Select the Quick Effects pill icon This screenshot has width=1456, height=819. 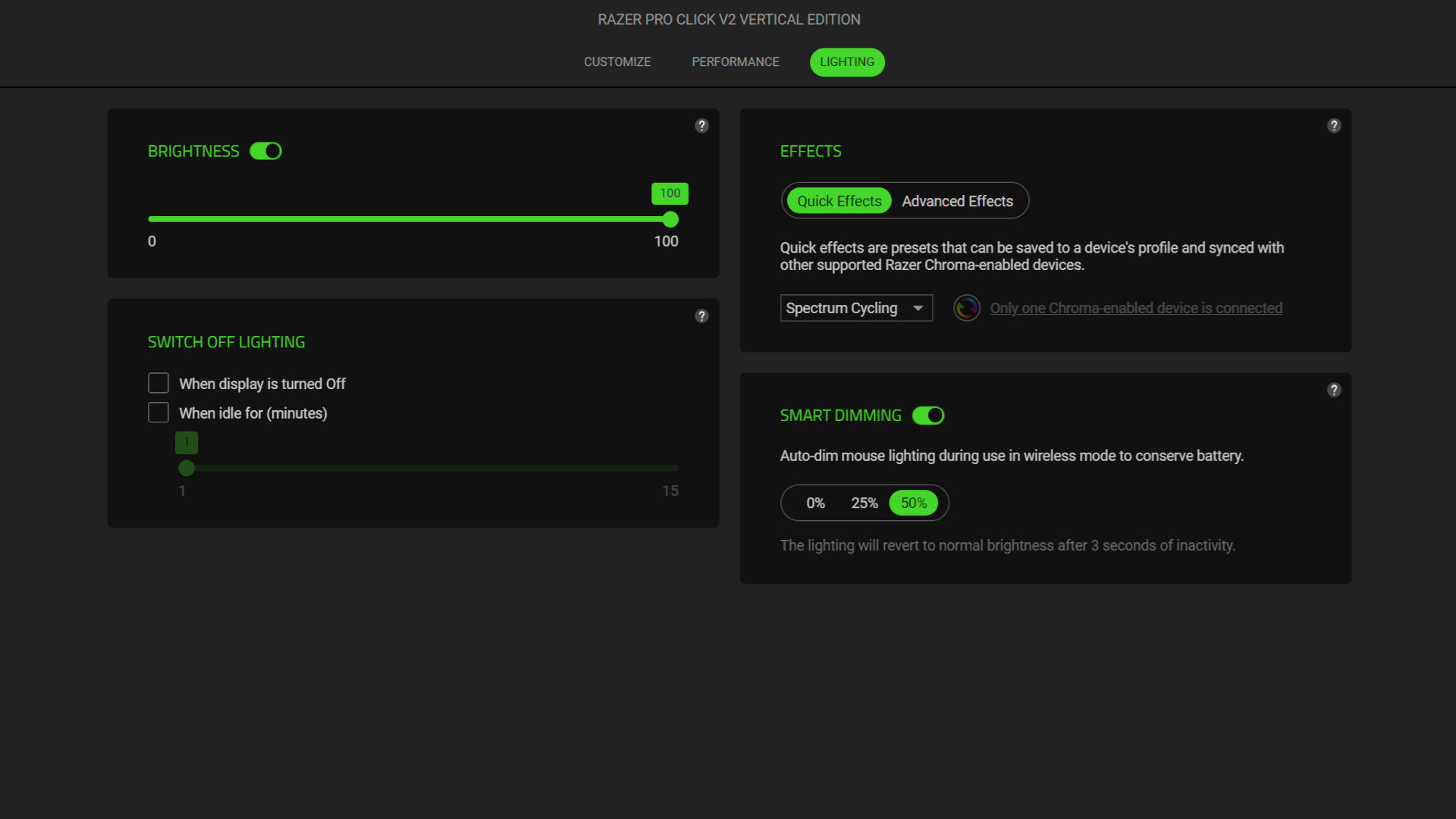click(837, 200)
